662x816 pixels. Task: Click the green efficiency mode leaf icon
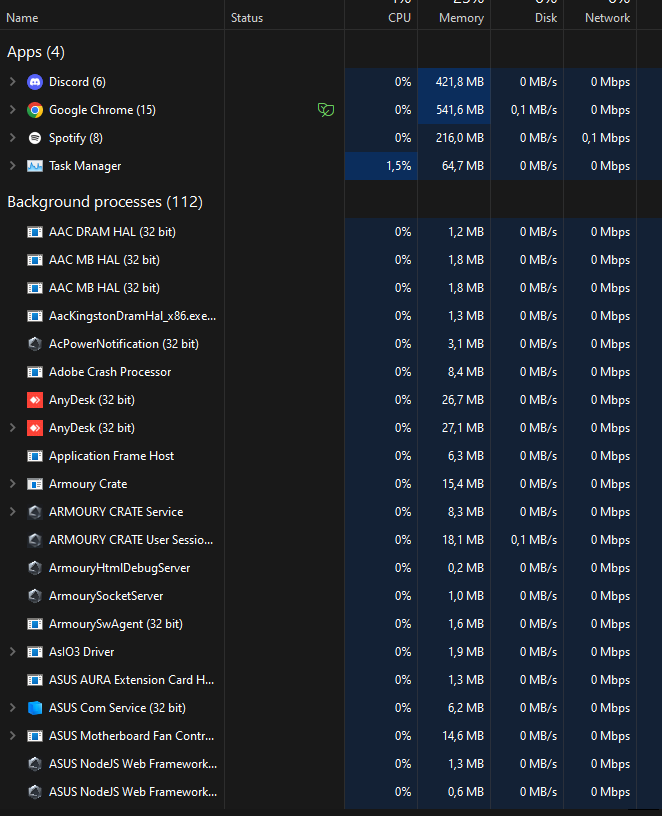326,110
